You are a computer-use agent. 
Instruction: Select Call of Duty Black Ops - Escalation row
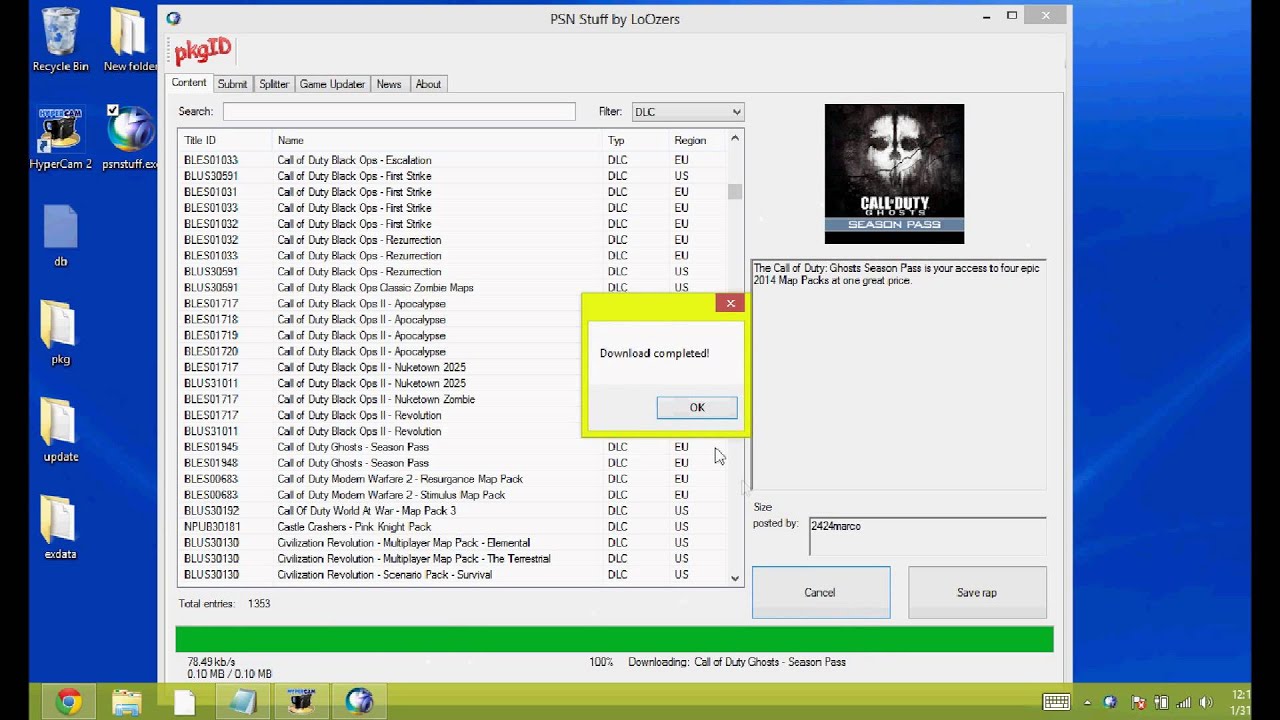[453, 160]
